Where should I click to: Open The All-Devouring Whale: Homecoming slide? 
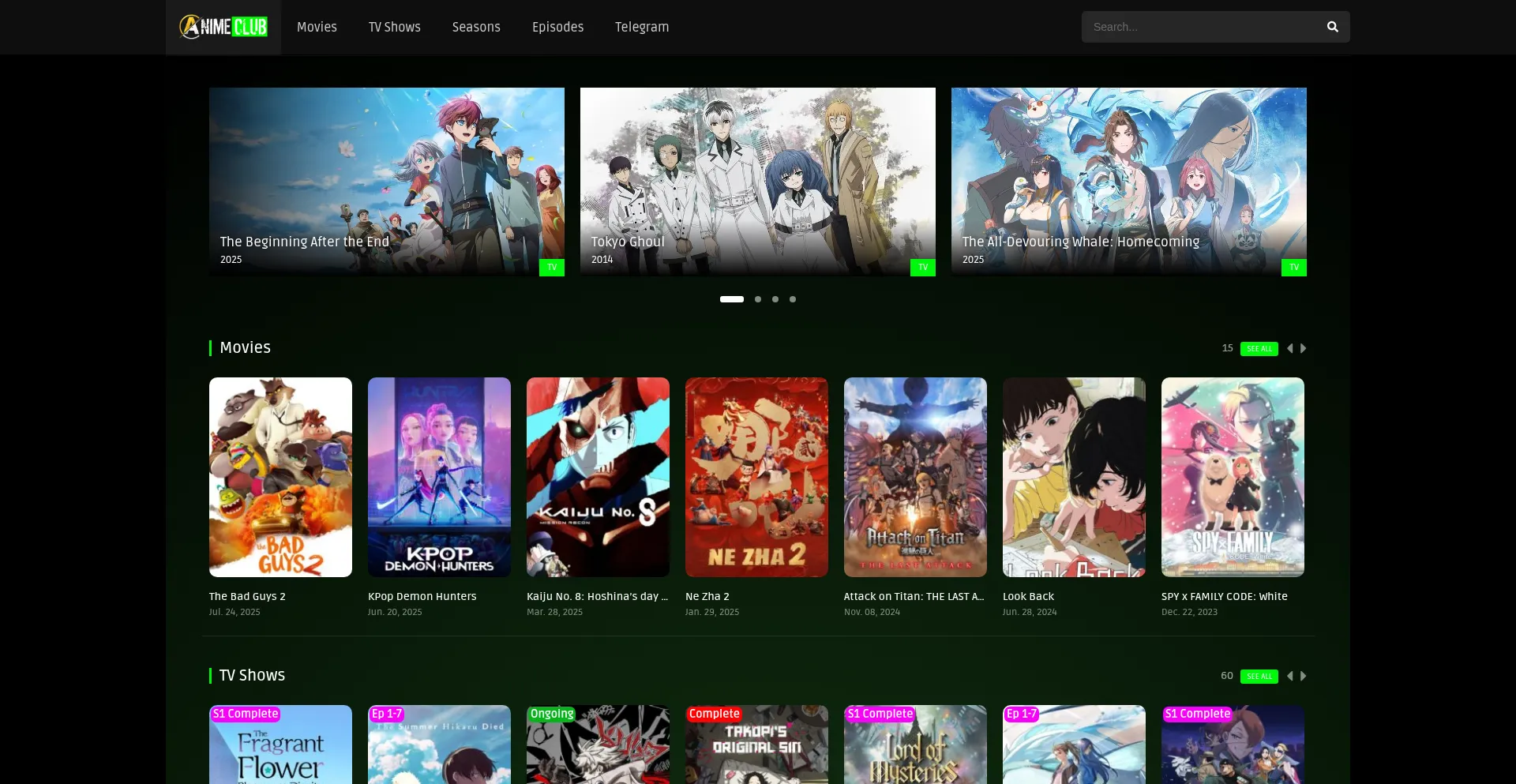coord(1128,182)
